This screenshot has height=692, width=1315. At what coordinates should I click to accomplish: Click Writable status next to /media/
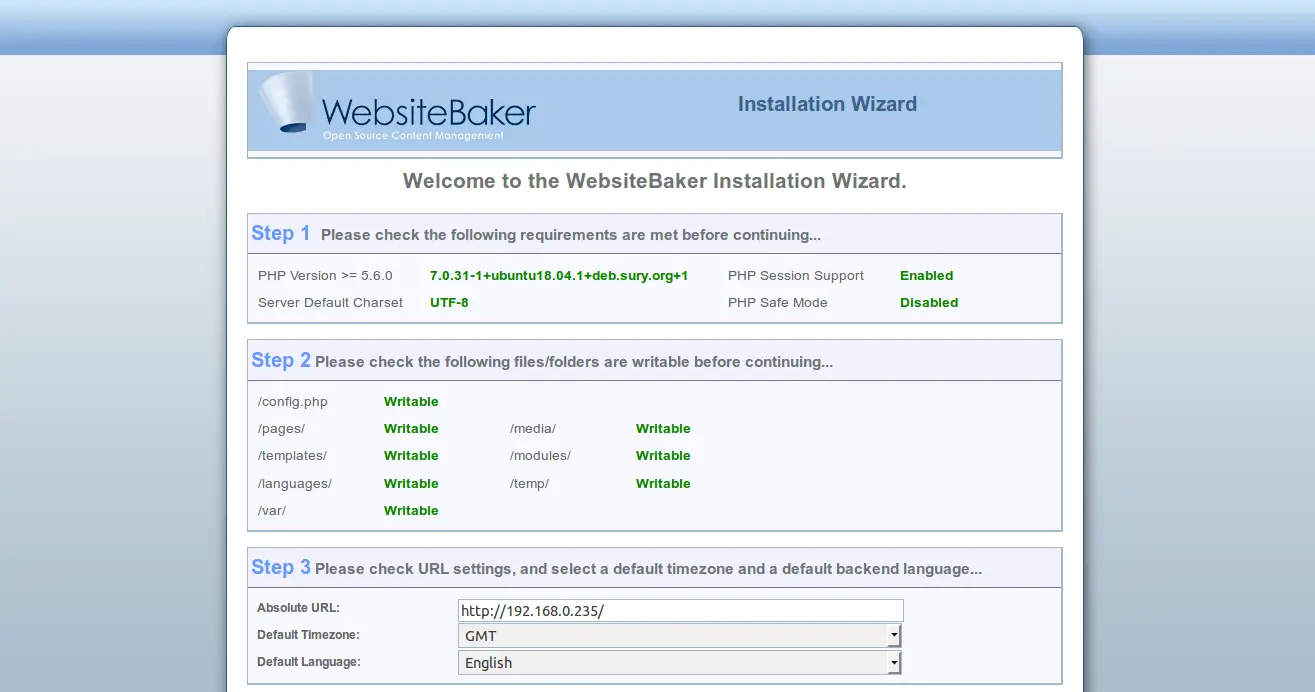pos(663,429)
